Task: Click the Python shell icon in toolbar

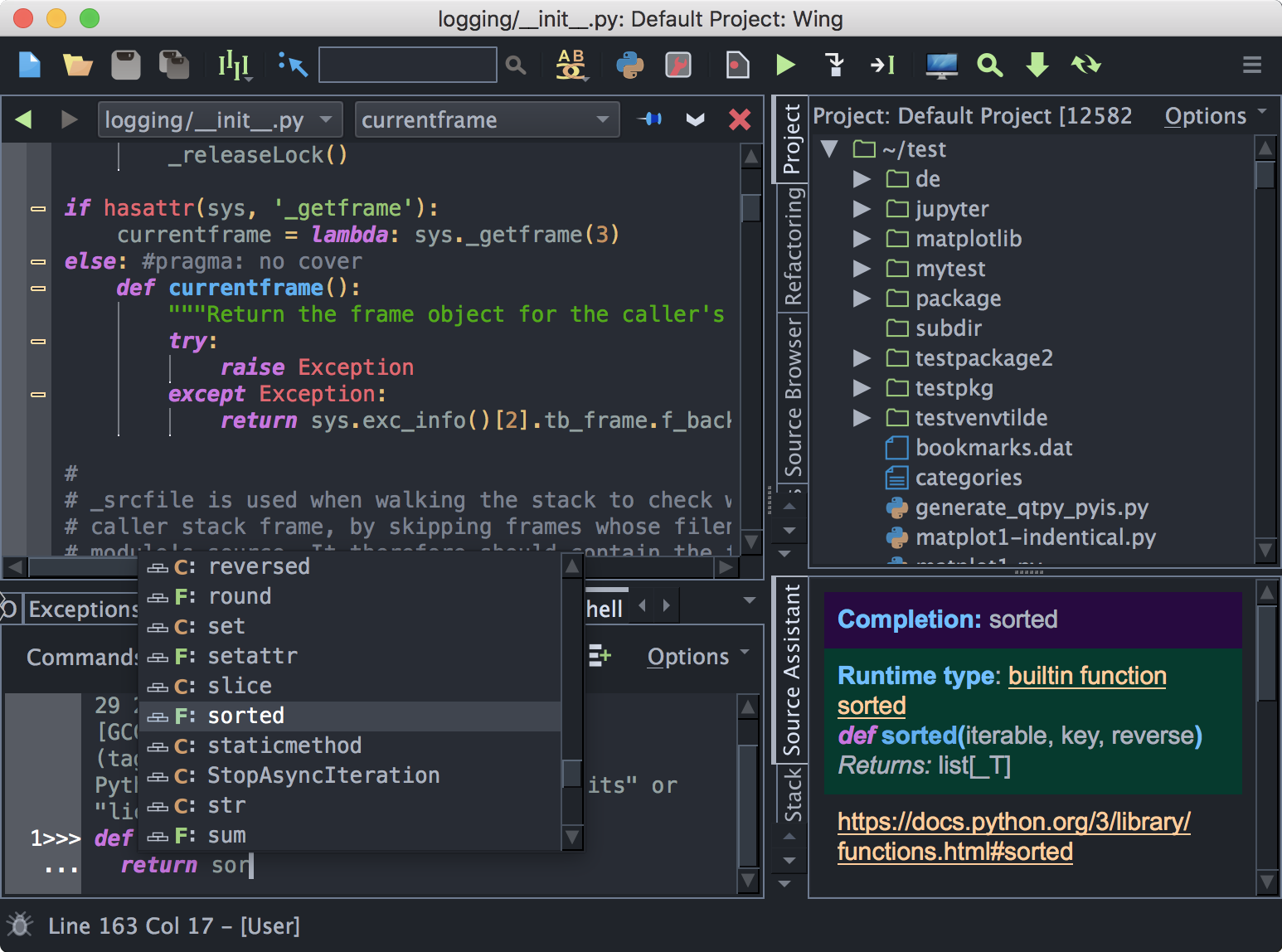Action: [630, 65]
